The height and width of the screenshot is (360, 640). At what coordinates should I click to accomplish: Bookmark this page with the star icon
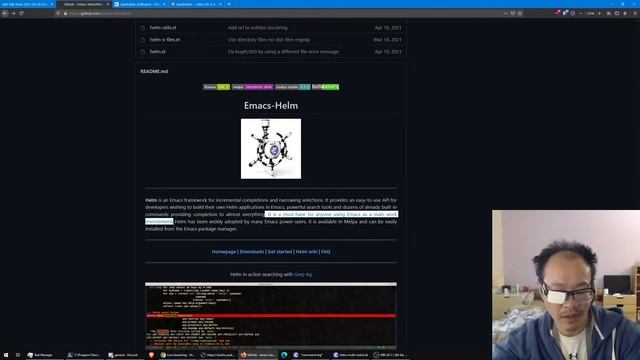point(520,13)
